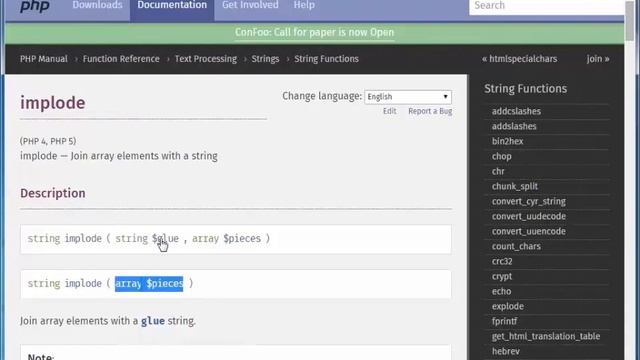
Task: Navigate to next page join
Action: (598, 59)
